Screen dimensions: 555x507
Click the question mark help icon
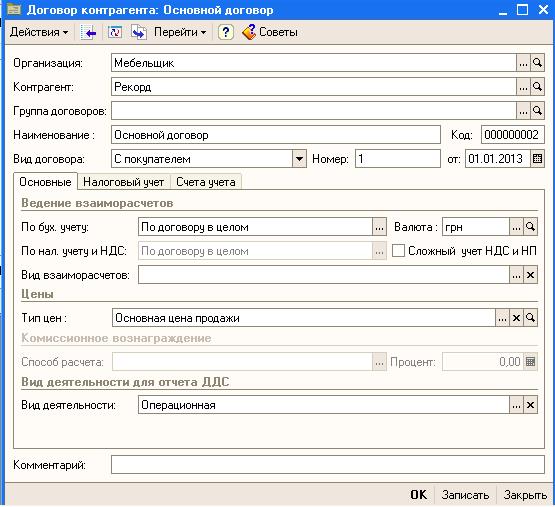[x=225, y=33]
